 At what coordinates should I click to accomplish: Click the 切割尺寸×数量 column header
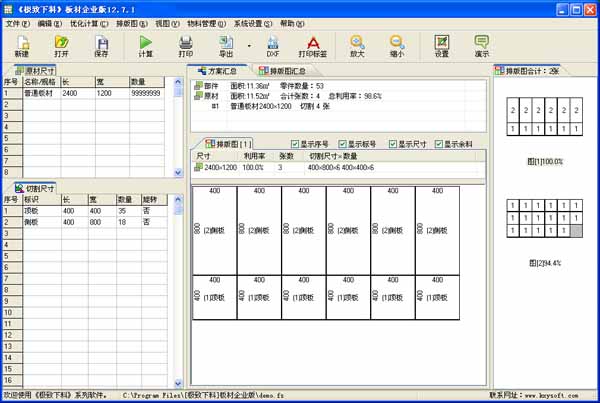pos(333,156)
